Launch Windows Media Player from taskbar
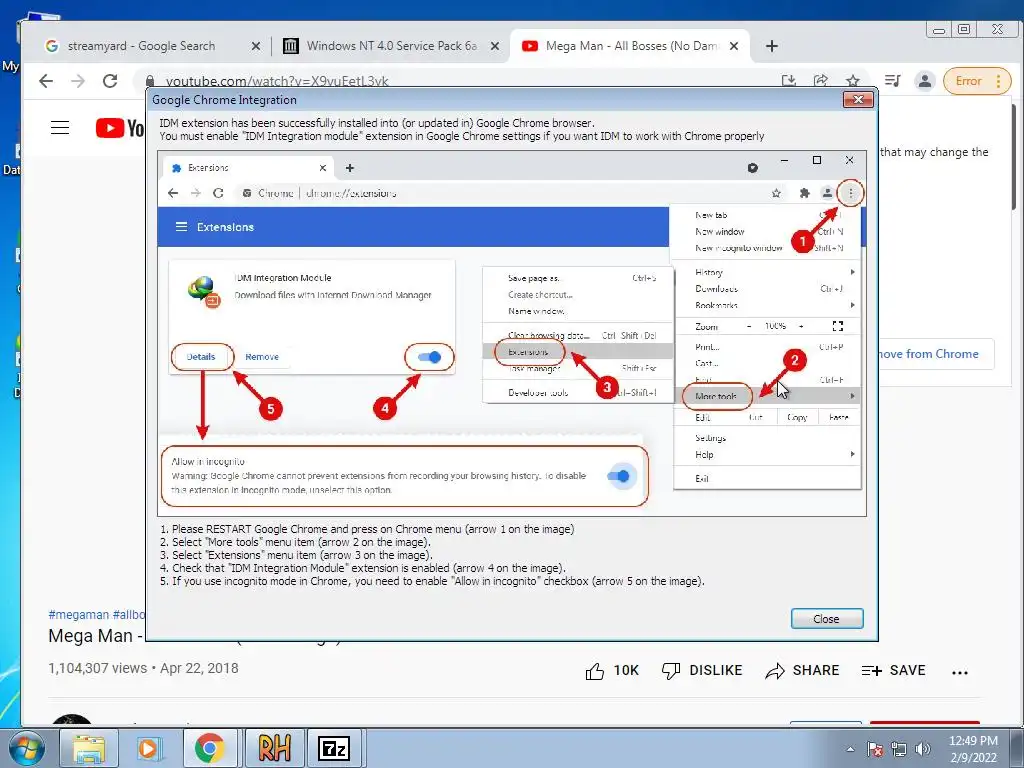Screen dimensions: 1024x768 [x=148, y=748]
